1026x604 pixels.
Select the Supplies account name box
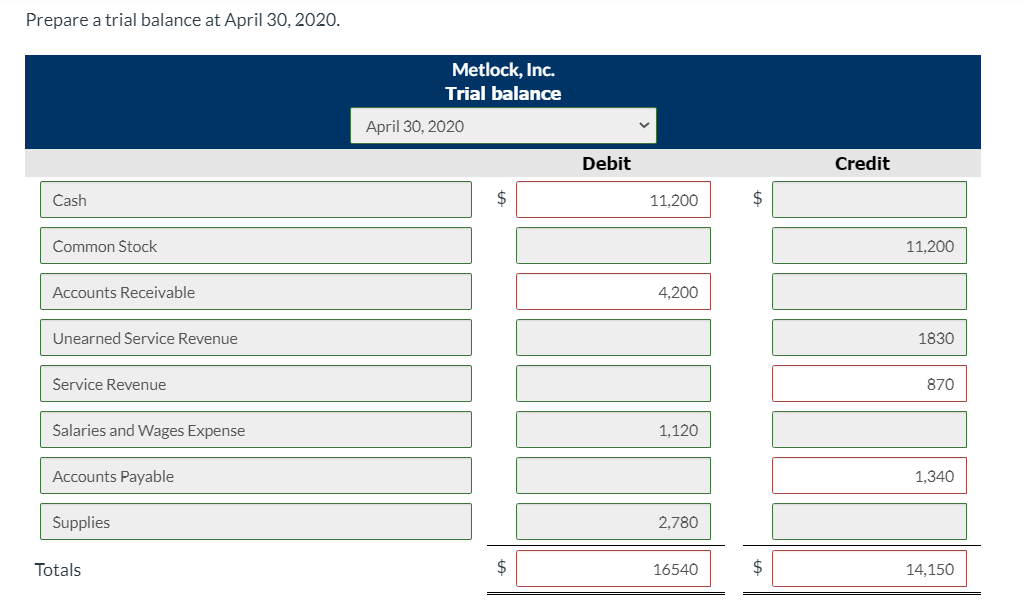(x=255, y=521)
